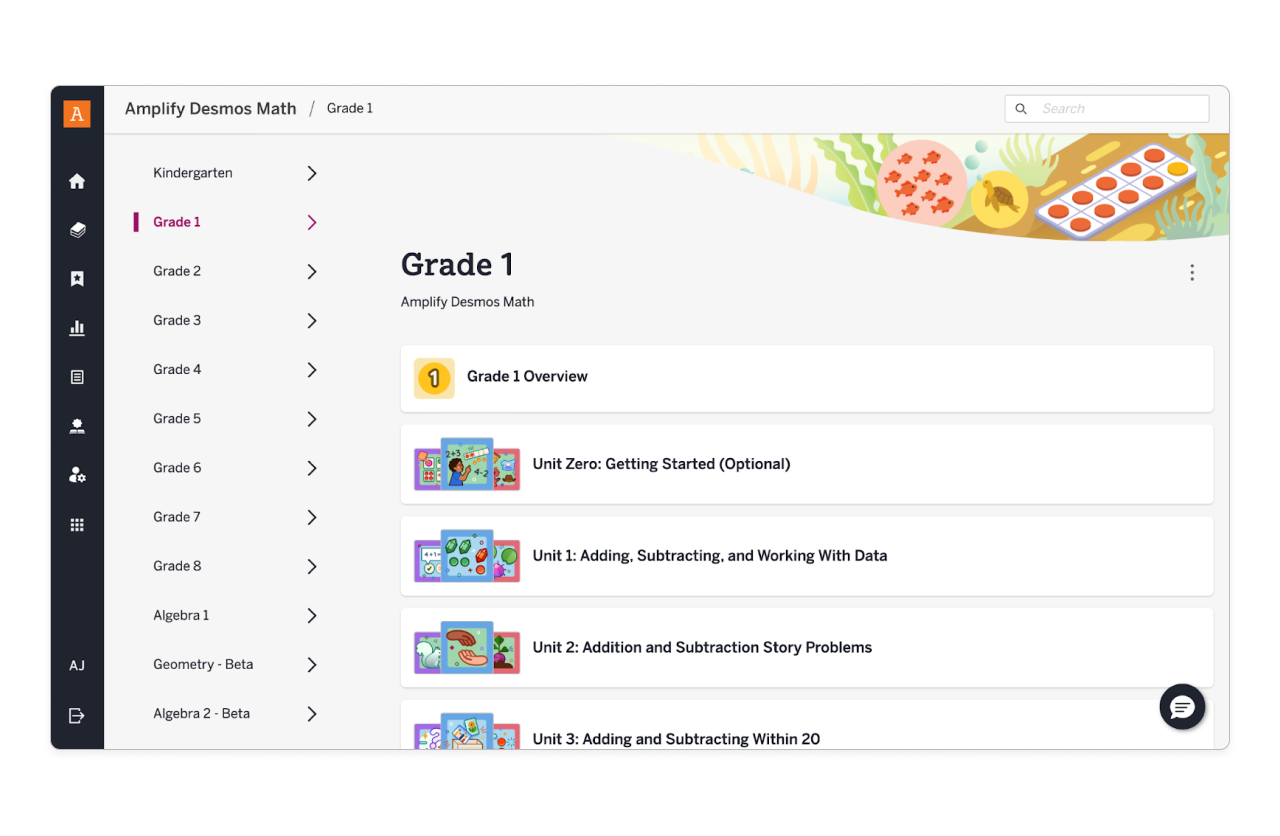Open the sign out icon
The image size is (1280, 836).
(x=77, y=714)
